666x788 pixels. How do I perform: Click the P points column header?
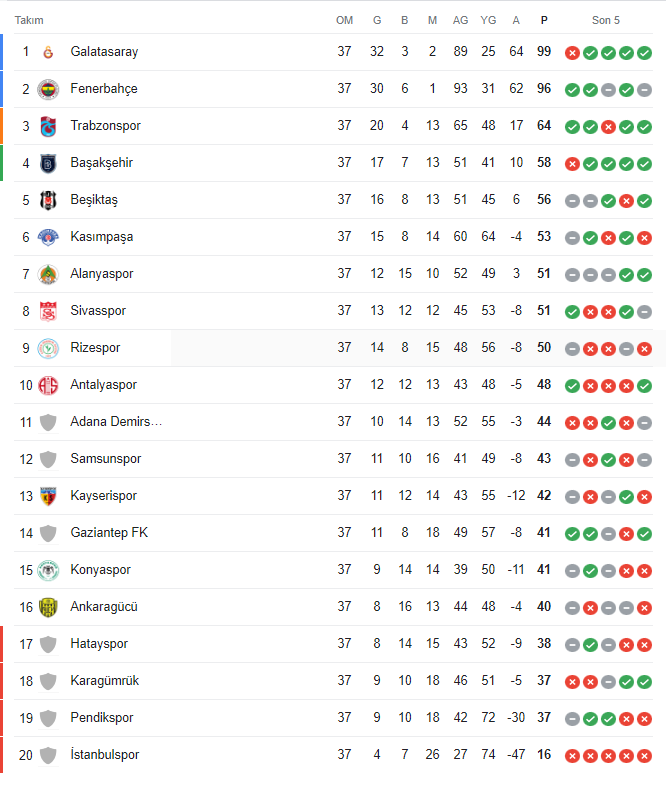[x=544, y=20]
